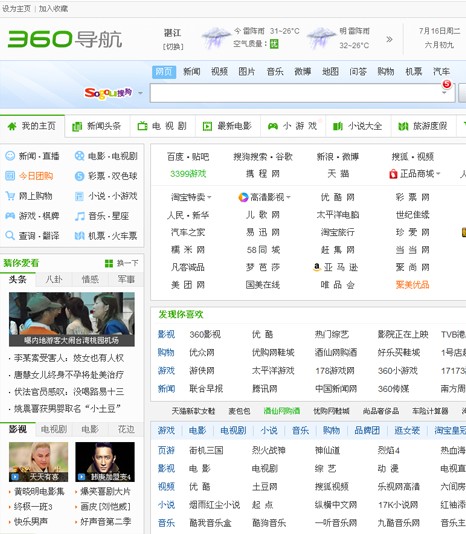Viewport: 466px width, 534px height.
Task: Open the 天天有喜 video thumbnail
Action: [x=38, y=462]
